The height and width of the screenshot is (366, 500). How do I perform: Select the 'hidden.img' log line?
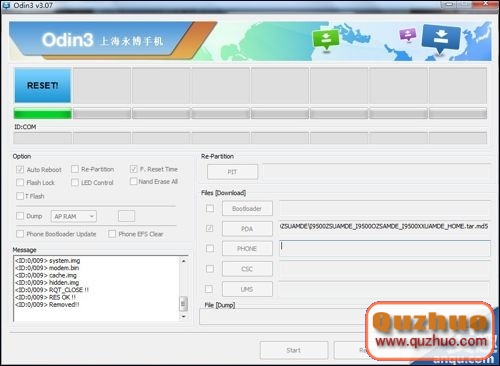[47, 283]
